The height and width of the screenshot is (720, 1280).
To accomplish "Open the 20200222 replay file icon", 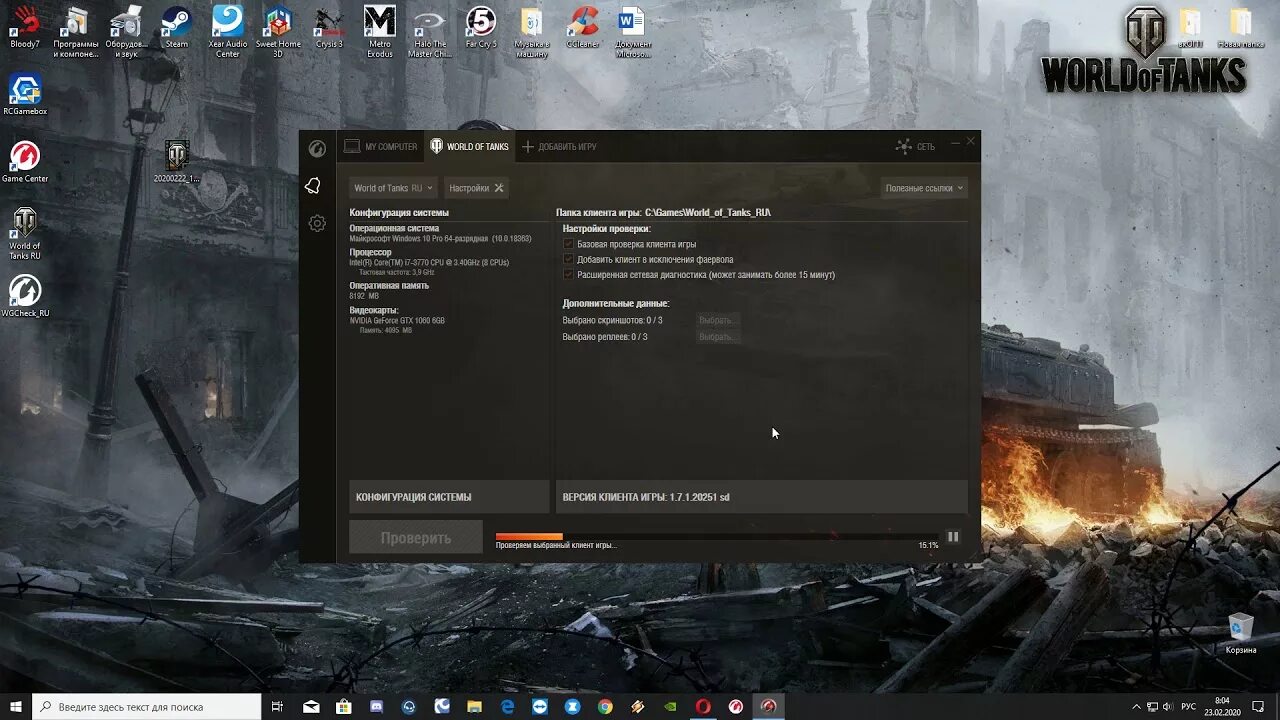I will tap(177, 162).
